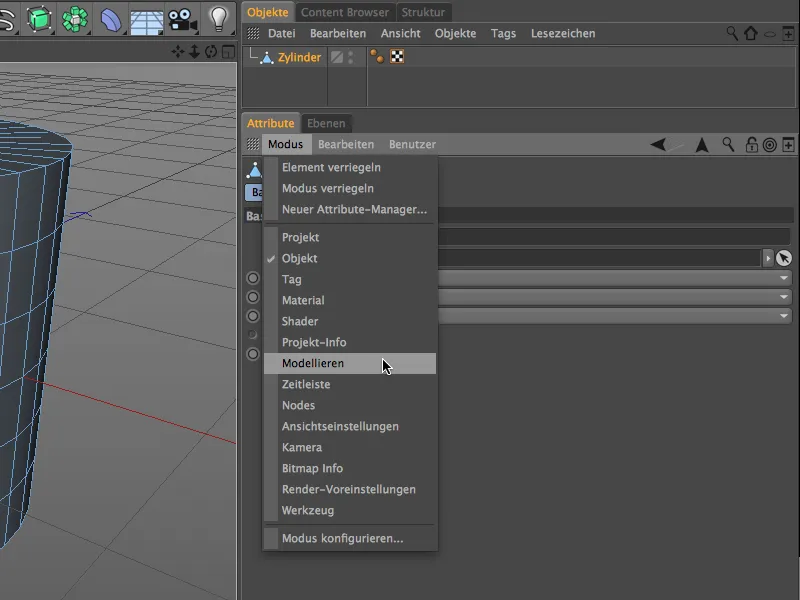Select the checked Objekt mode

click(x=350, y=258)
